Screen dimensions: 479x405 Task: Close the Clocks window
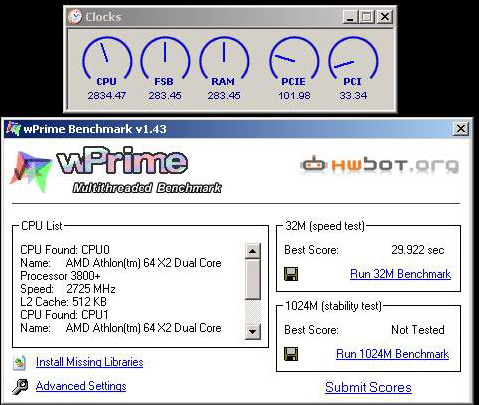(385, 17)
